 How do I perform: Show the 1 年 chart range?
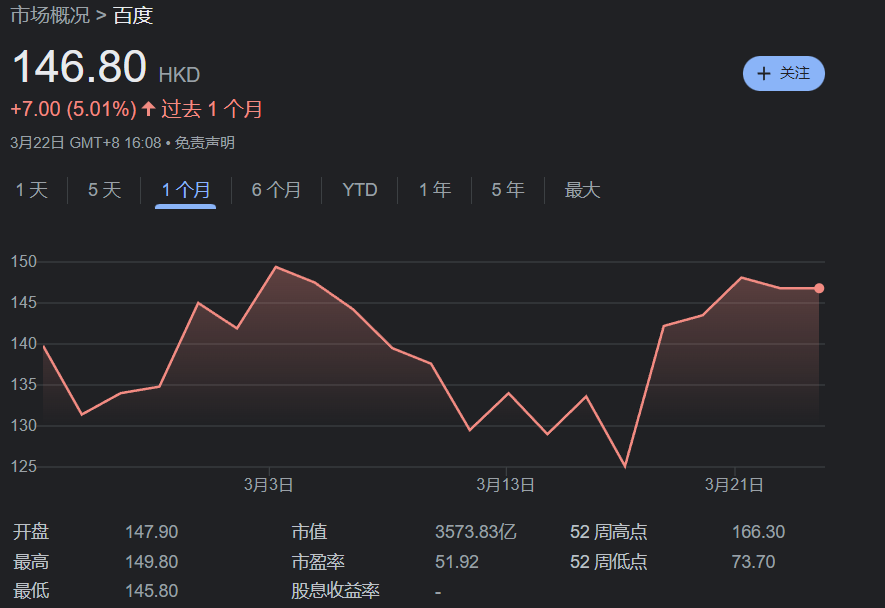point(435,190)
